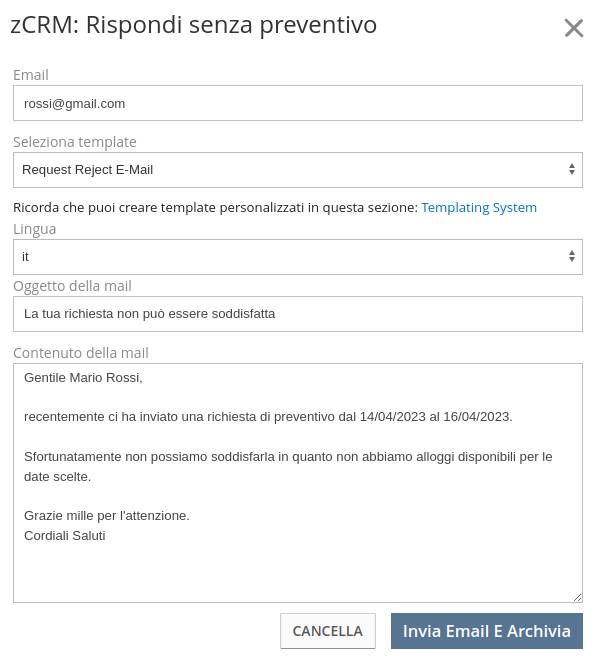This screenshot has height=656, width=596.
Task: Click the "Grazie mille per l'attenzione." text line
Action: 107,515
